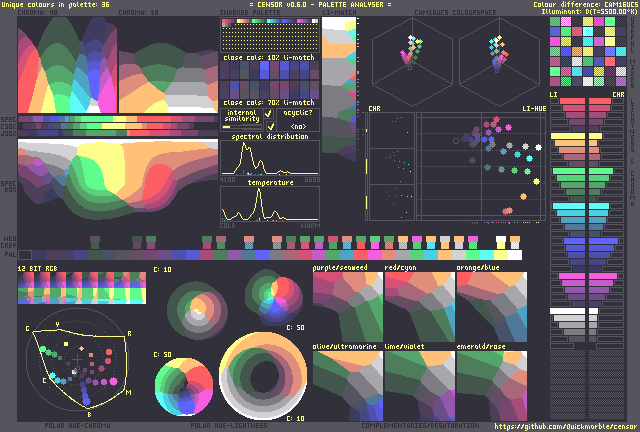Click the 12 BIT RGB strip

click(x=82, y=288)
